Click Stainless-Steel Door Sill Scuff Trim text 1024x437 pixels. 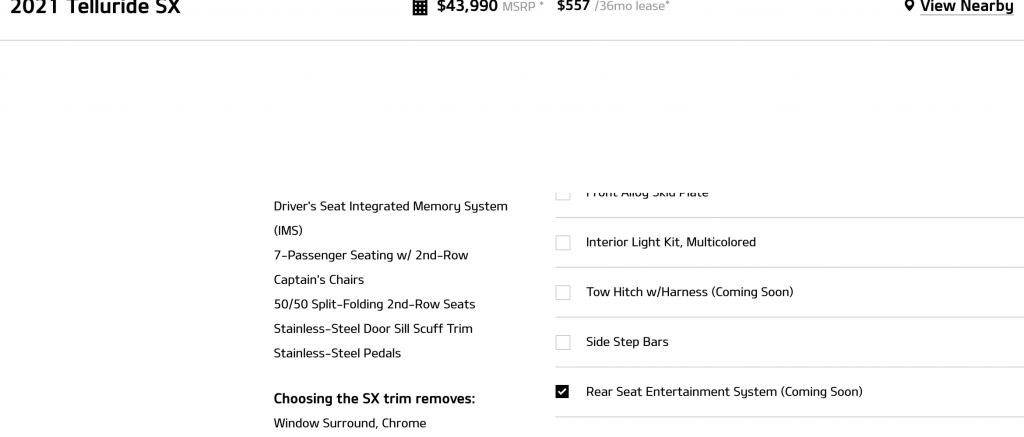(x=373, y=329)
